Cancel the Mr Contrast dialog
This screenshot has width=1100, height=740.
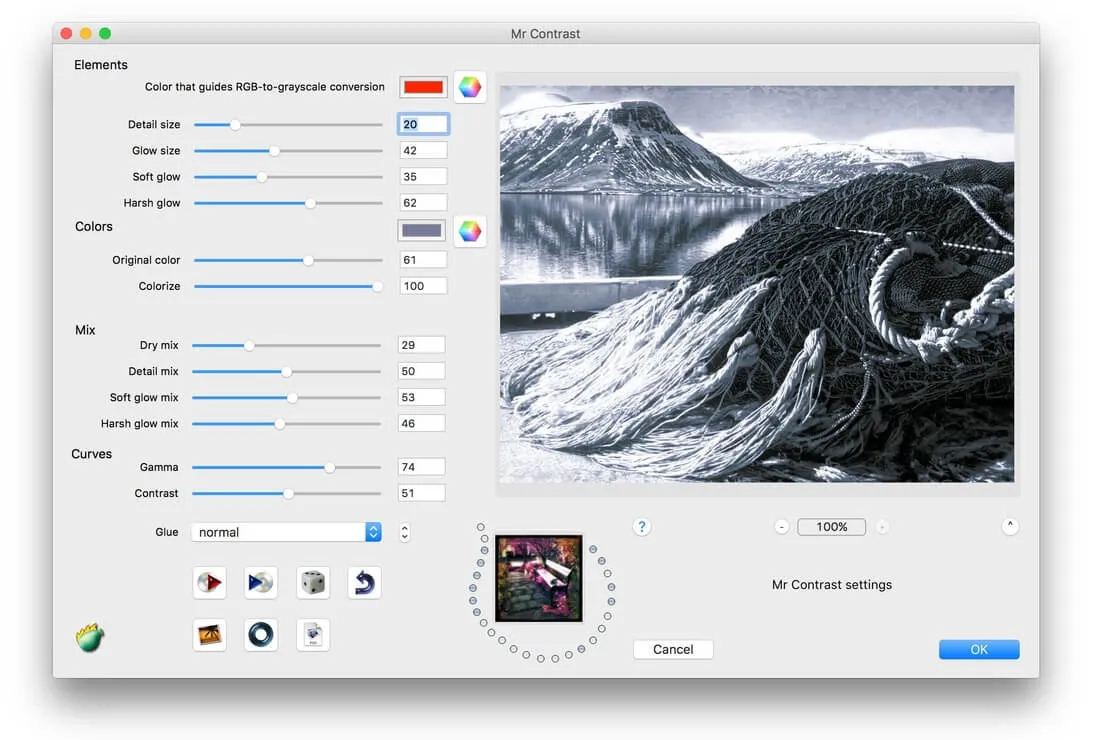[x=672, y=649]
